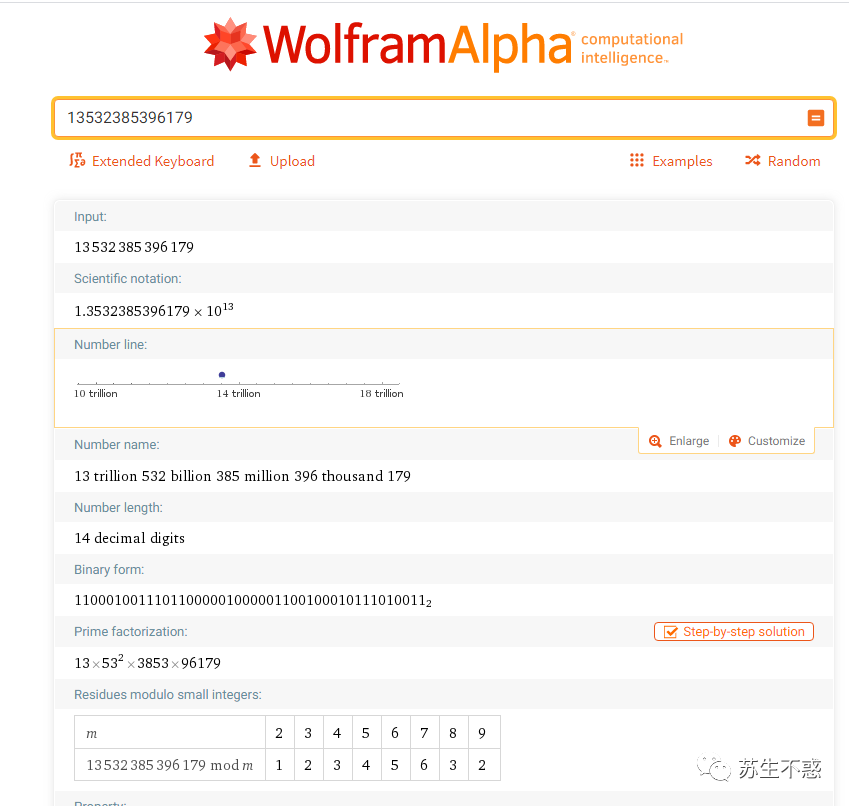The image size is (849, 806).
Task: Click the orange compute button in search box
Action: [x=815, y=118]
